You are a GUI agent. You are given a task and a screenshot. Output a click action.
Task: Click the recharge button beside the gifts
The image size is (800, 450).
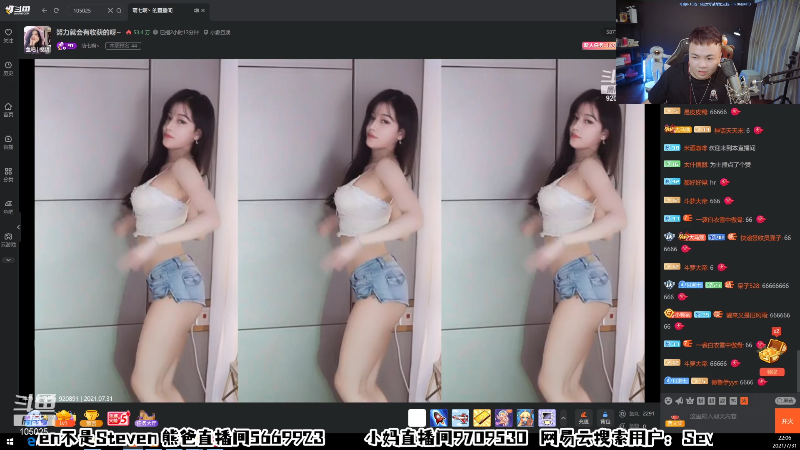tap(584, 418)
